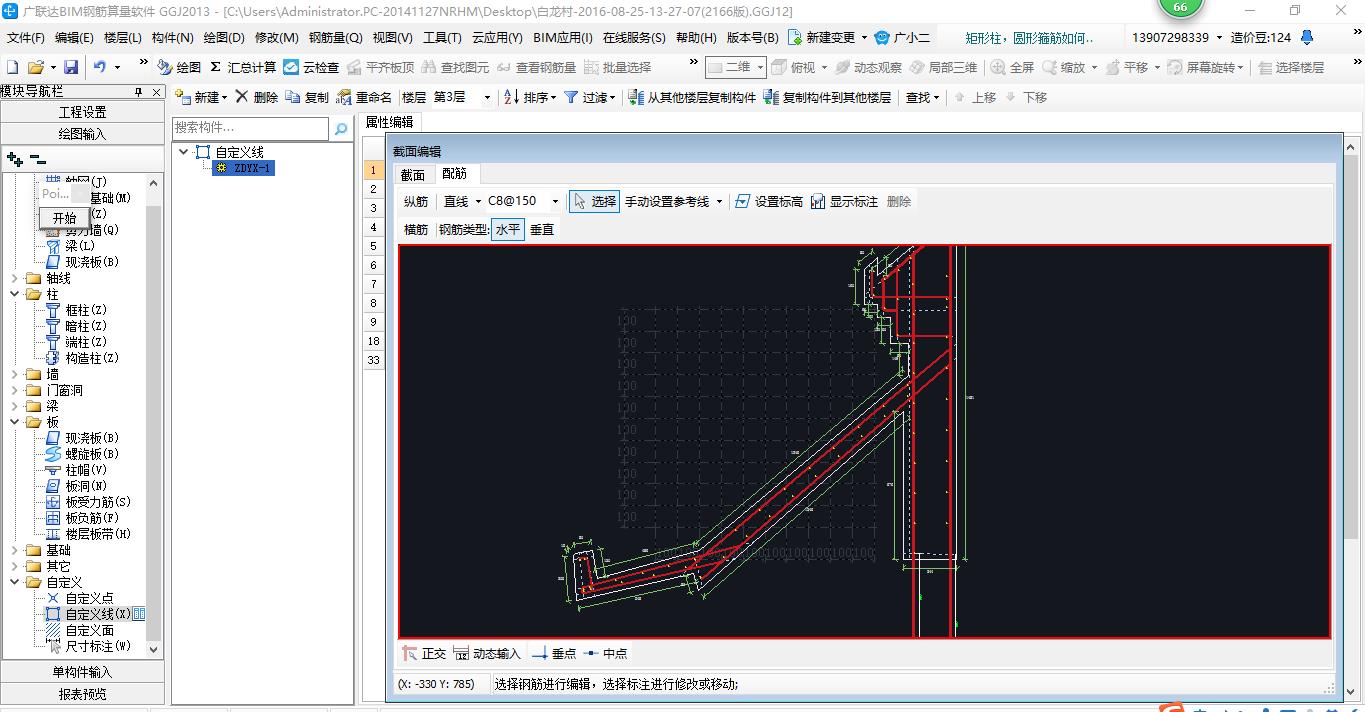
Task: Click 显示标注 in section editor
Action: coord(844,201)
